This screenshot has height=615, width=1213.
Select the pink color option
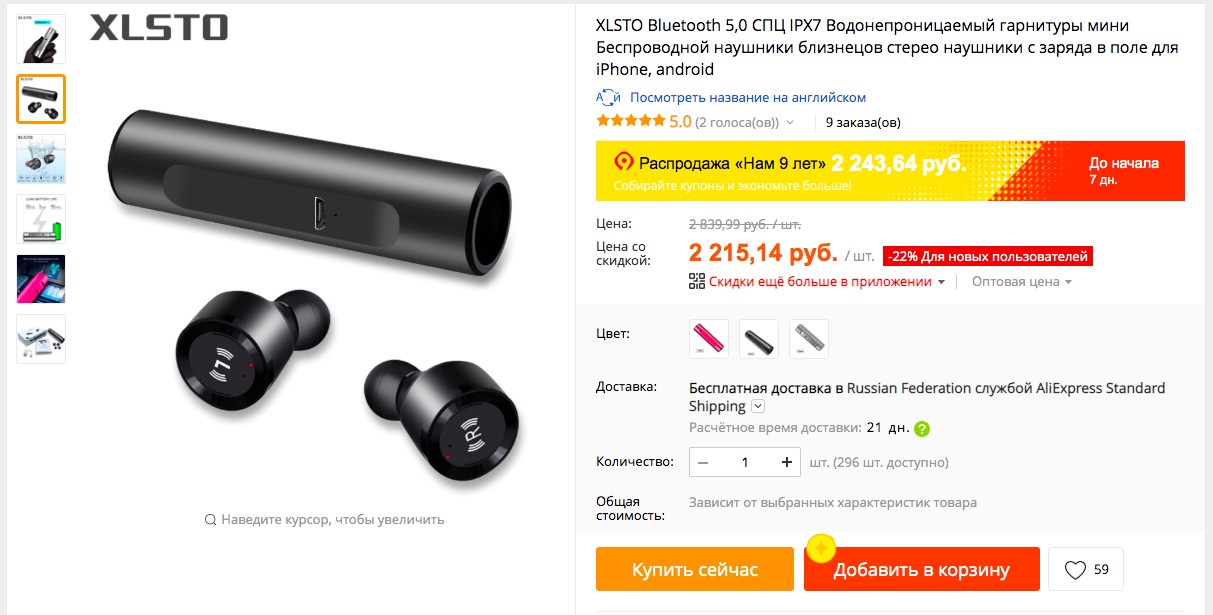pos(709,339)
